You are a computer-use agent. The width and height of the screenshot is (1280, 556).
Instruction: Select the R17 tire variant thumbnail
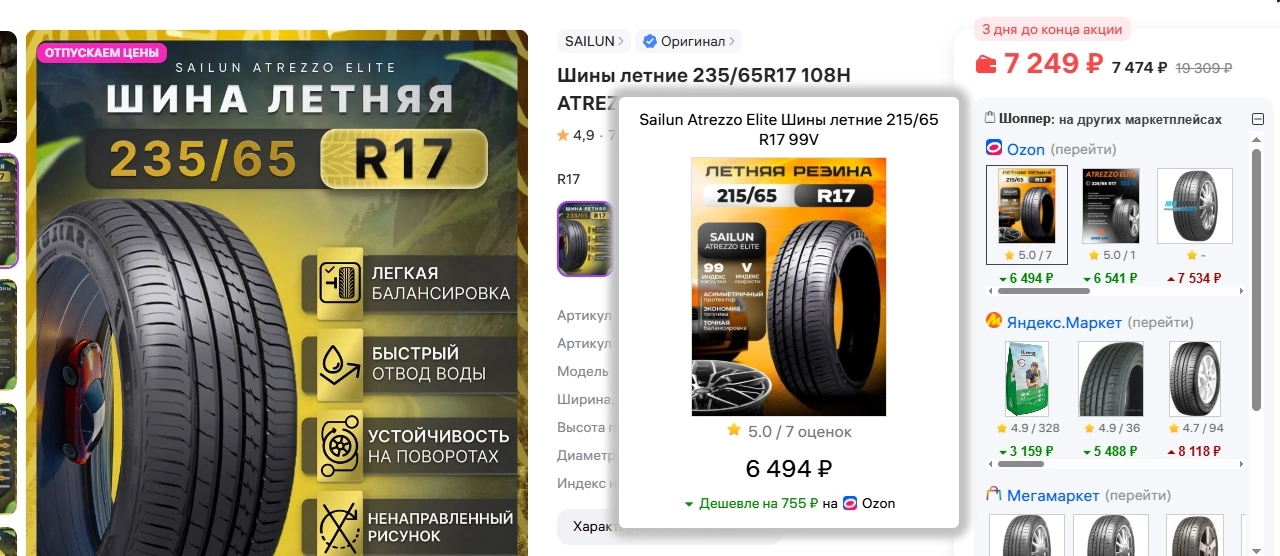click(x=585, y=238)
